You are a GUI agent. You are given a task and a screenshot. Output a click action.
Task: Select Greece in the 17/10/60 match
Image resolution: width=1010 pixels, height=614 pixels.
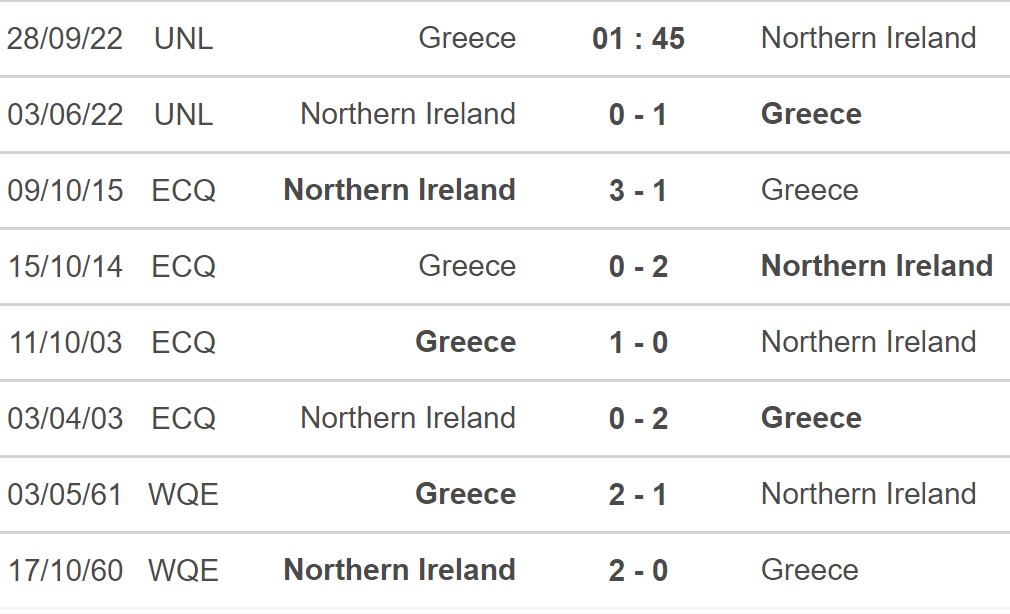point(809,570)
